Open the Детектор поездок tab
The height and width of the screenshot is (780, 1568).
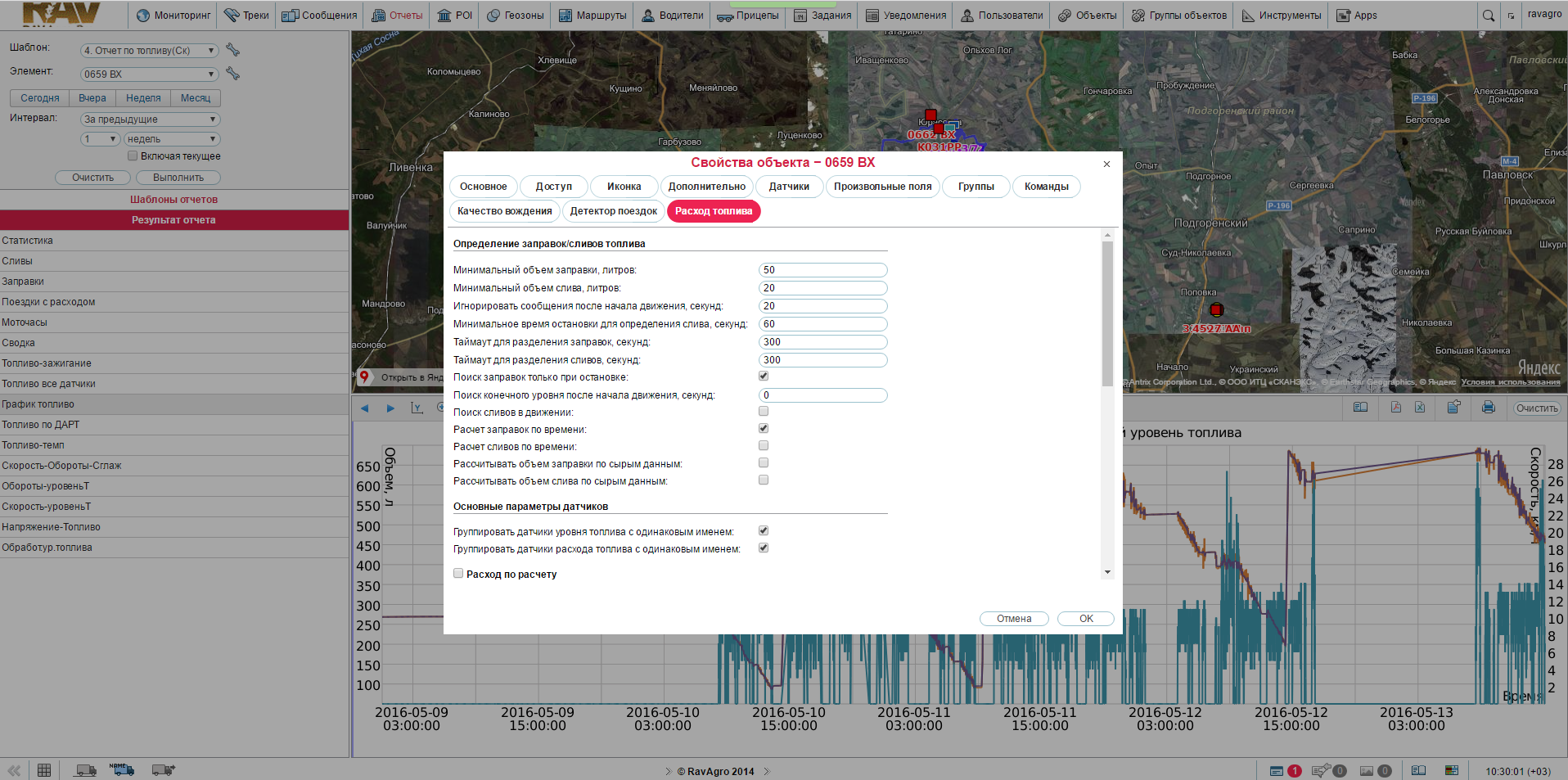tap(613, 211)
